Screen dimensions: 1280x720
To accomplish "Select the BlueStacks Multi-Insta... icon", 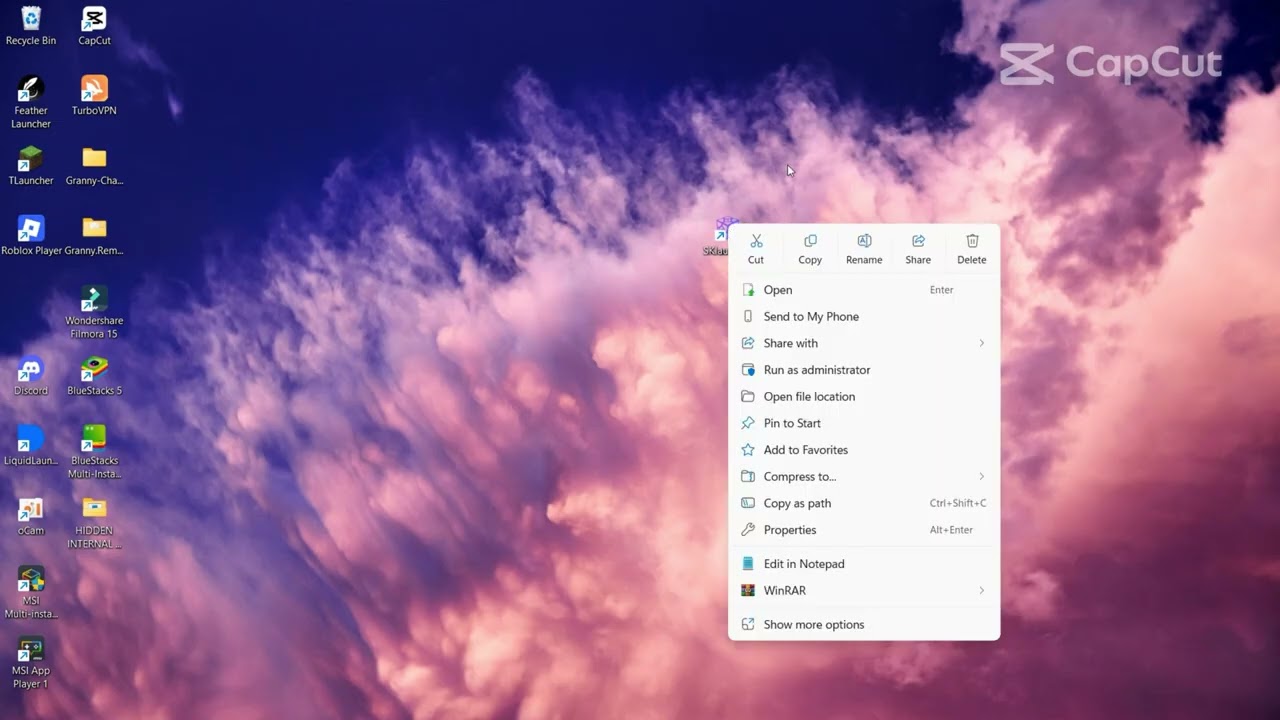I will coord(94,452).
